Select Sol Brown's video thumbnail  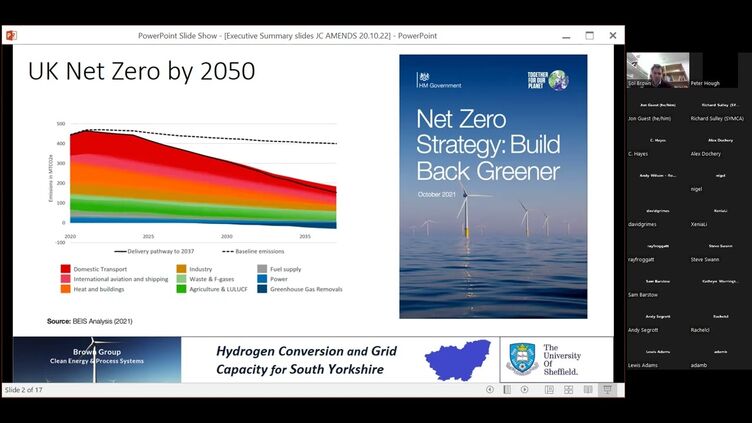point(657,72)
